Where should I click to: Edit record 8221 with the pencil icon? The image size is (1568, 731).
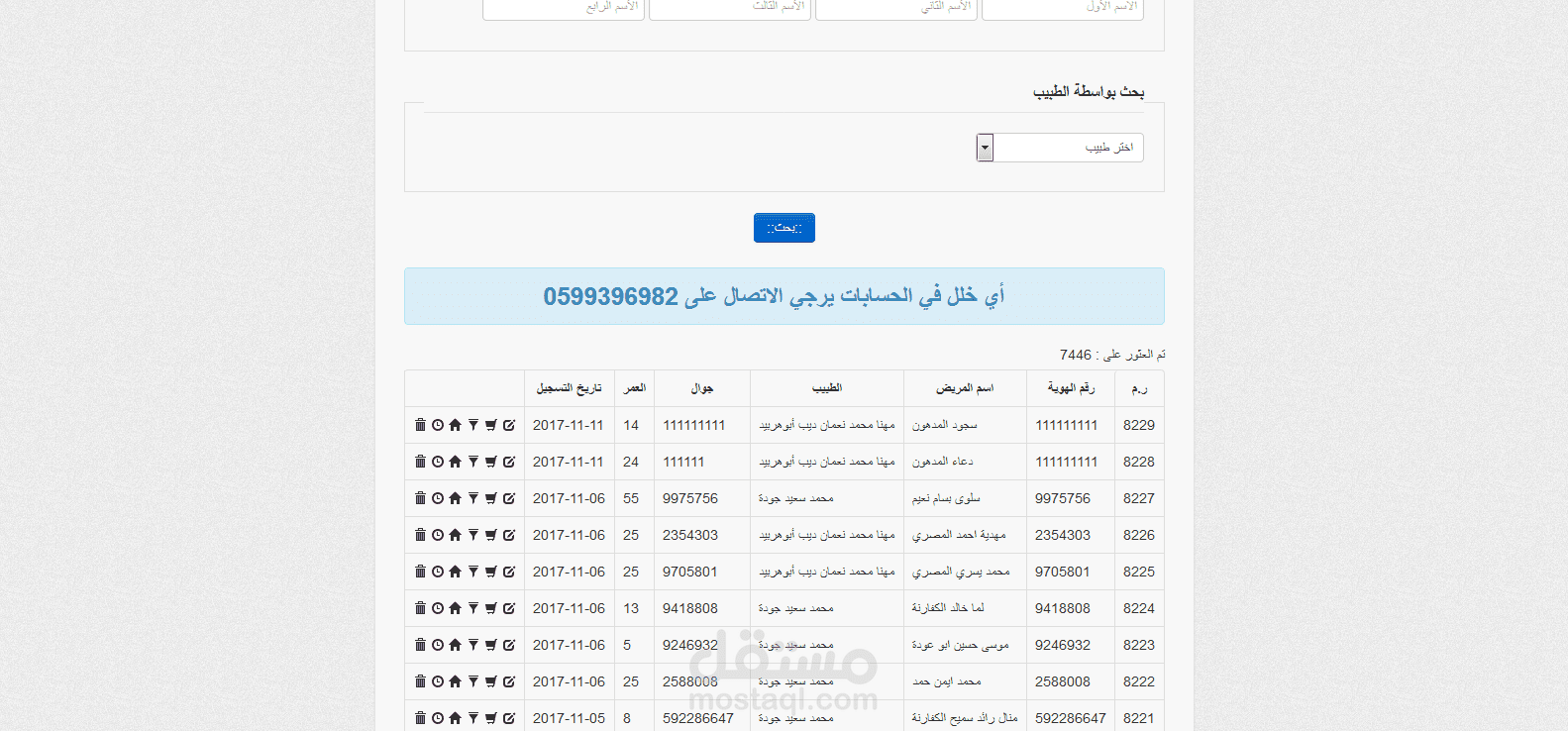[x=509, y=718]
